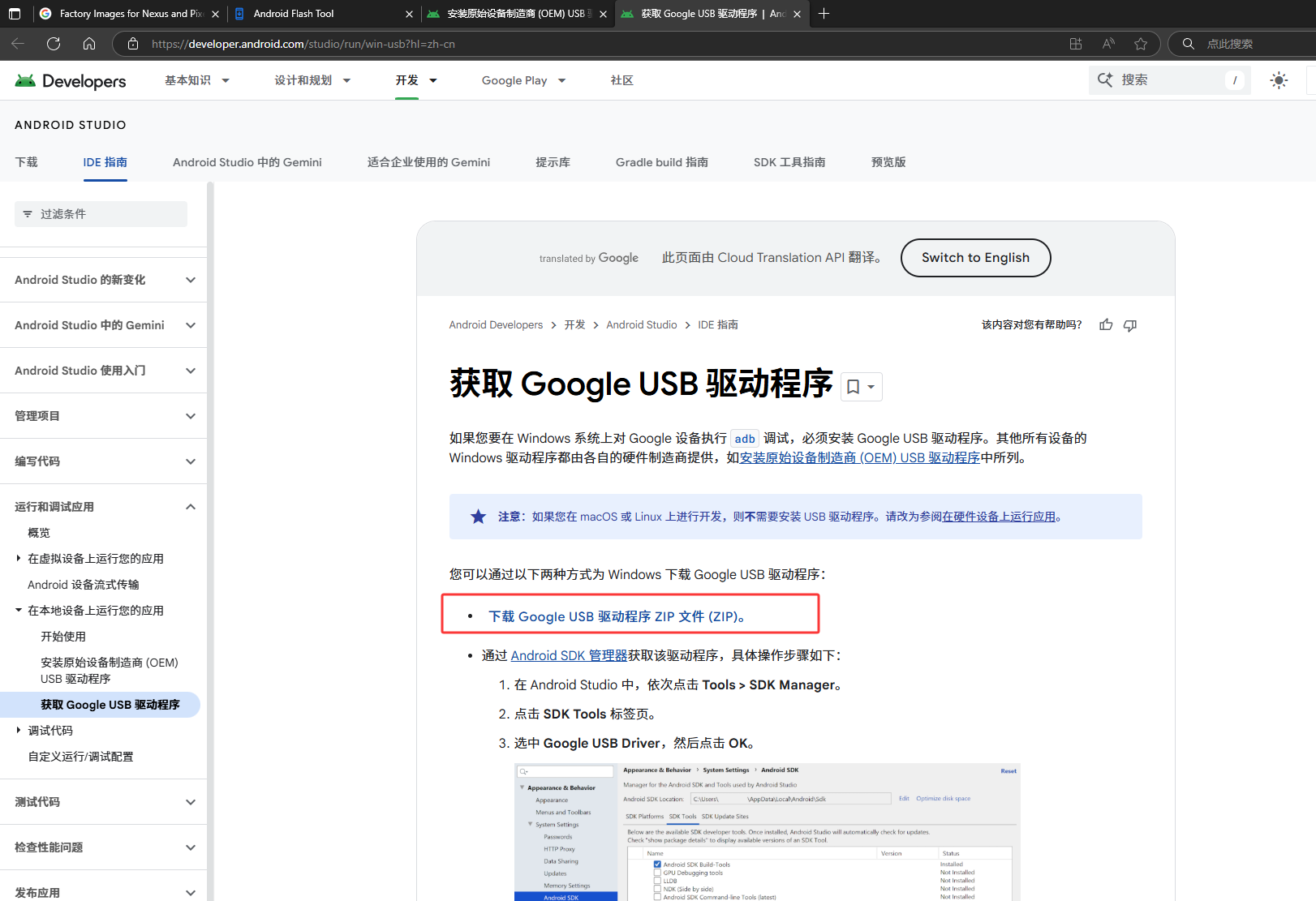Open the 提示库 tab
This screenshot has height=901, width=1316.
[553, 162]
